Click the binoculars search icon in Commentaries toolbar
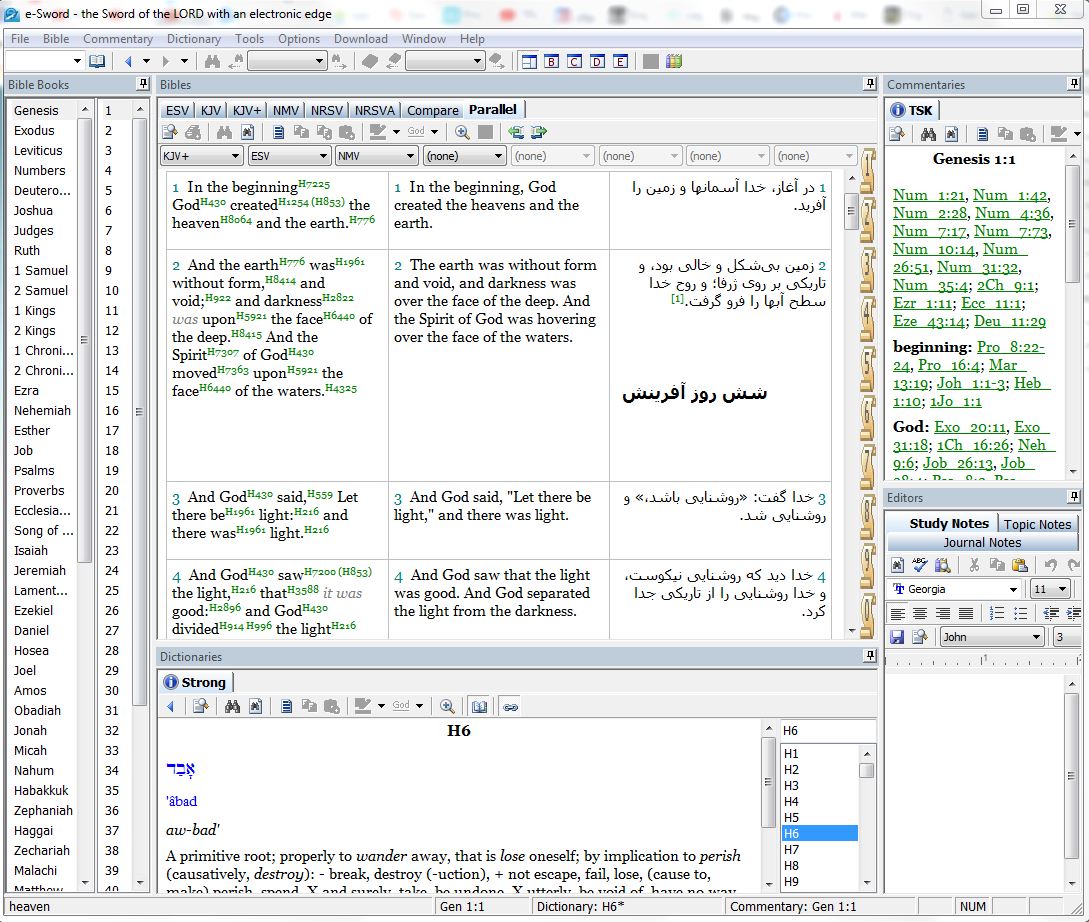The image size is (1089, 922). [928, 134]
